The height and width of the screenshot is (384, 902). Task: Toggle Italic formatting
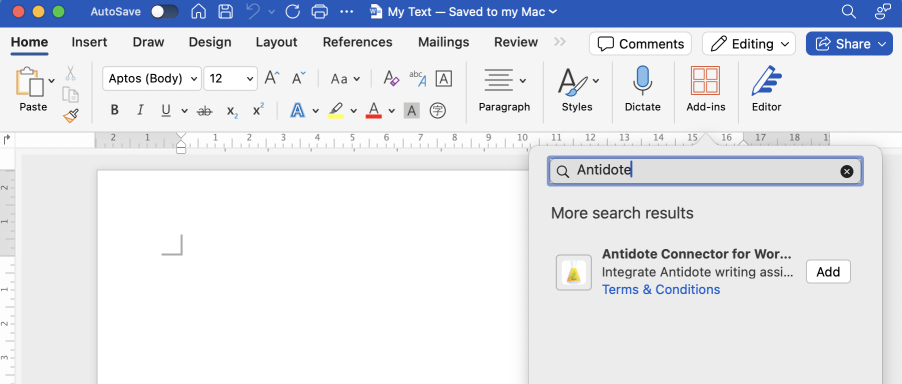tap(140, 110)
